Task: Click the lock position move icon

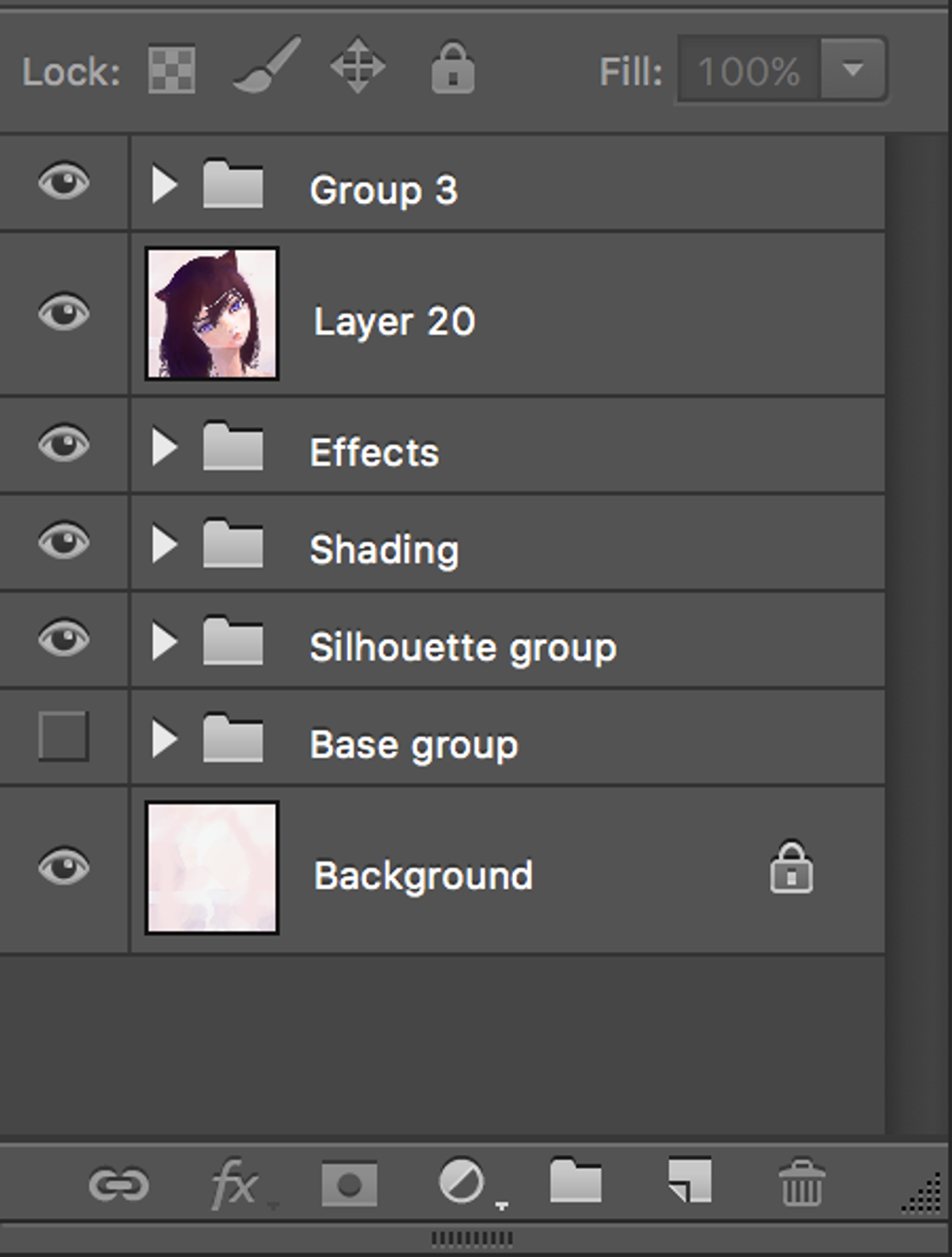Action: 357,68
